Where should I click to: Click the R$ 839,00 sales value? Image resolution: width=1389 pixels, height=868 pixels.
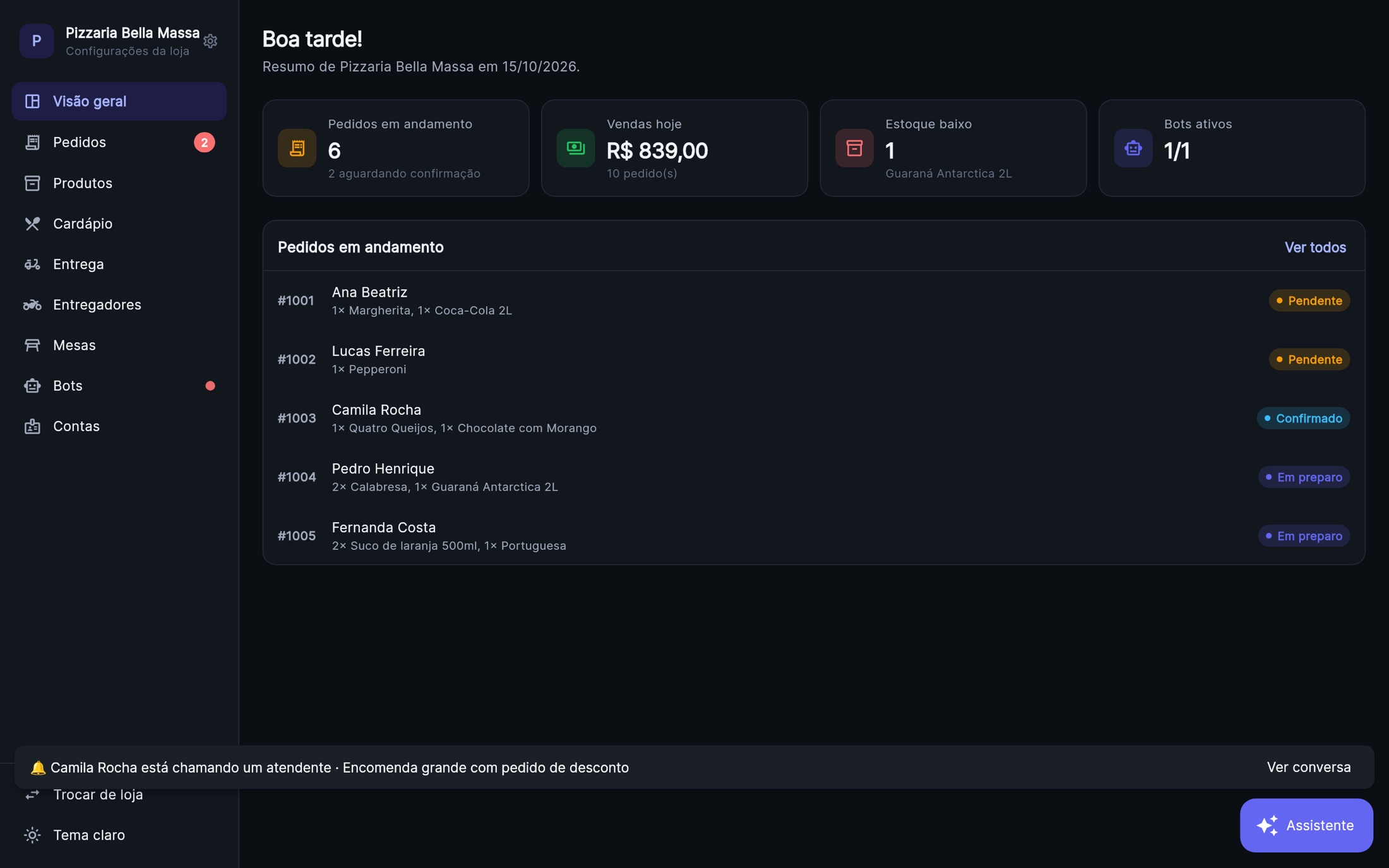[x=657, y=151]
